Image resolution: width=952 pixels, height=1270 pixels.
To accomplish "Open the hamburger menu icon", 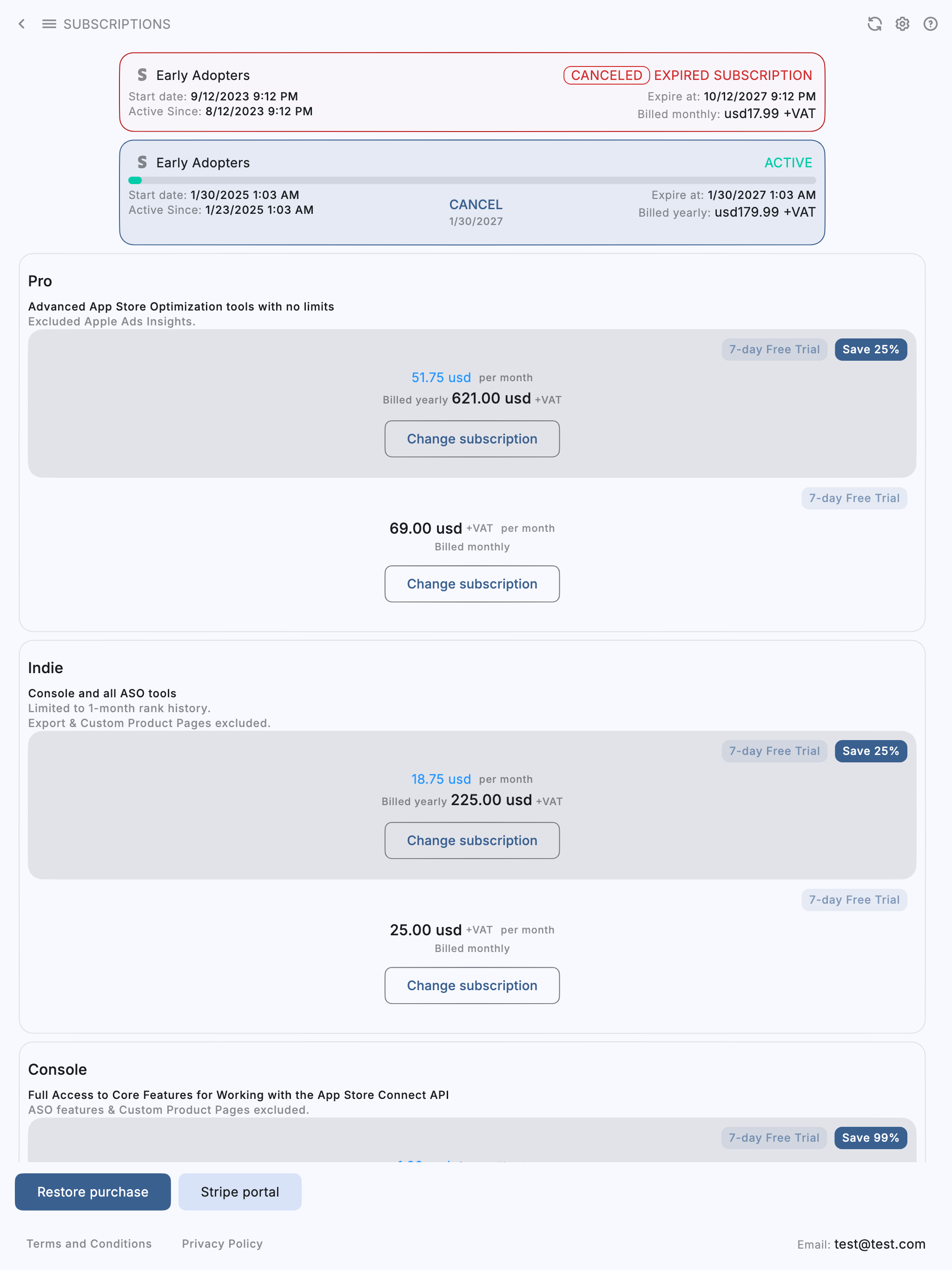I will pos(49,24).
